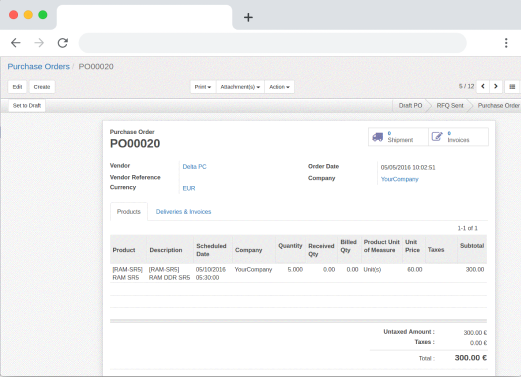Open the YourCompany company link
The width and height of the screenshot is (521, 377).
point(399,179)
